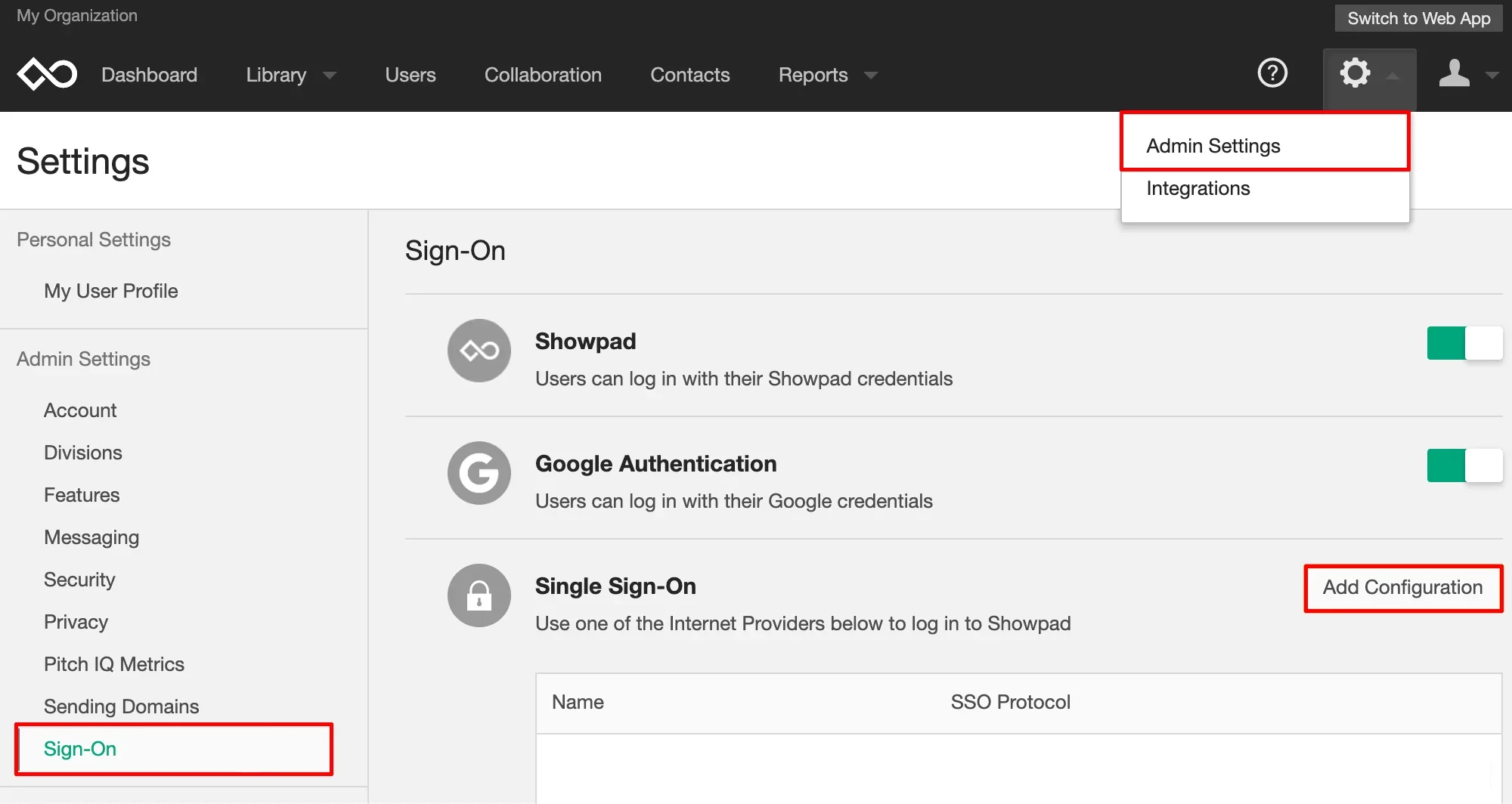This screenshot has width=1512, height=804.
Task: Open the Contacts page
Action: coord(690,75)
